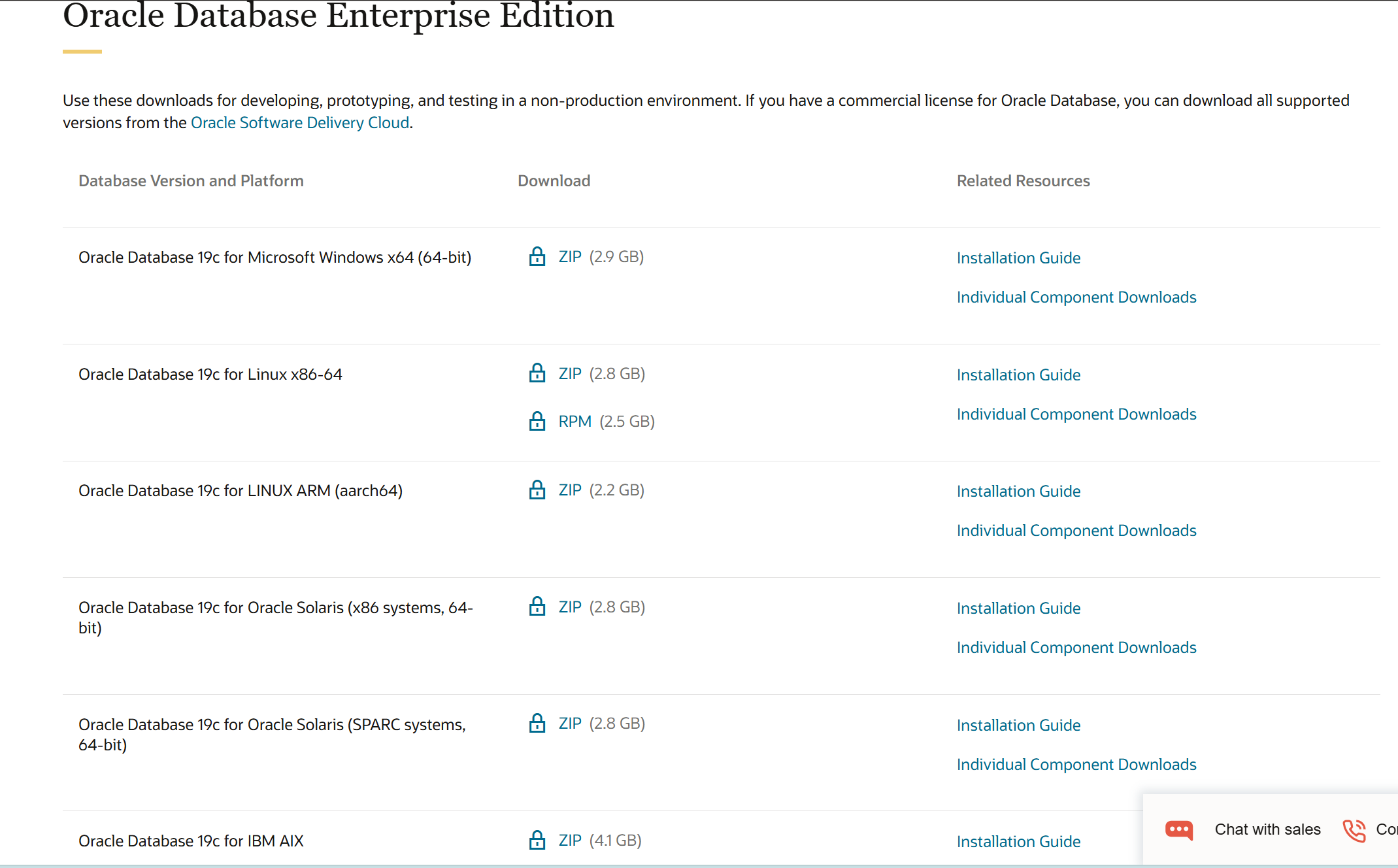Click lock icon beside Solaris x86 ZIP
Viewport: 1398px width, 868px height.
click(x=537, y=607)
